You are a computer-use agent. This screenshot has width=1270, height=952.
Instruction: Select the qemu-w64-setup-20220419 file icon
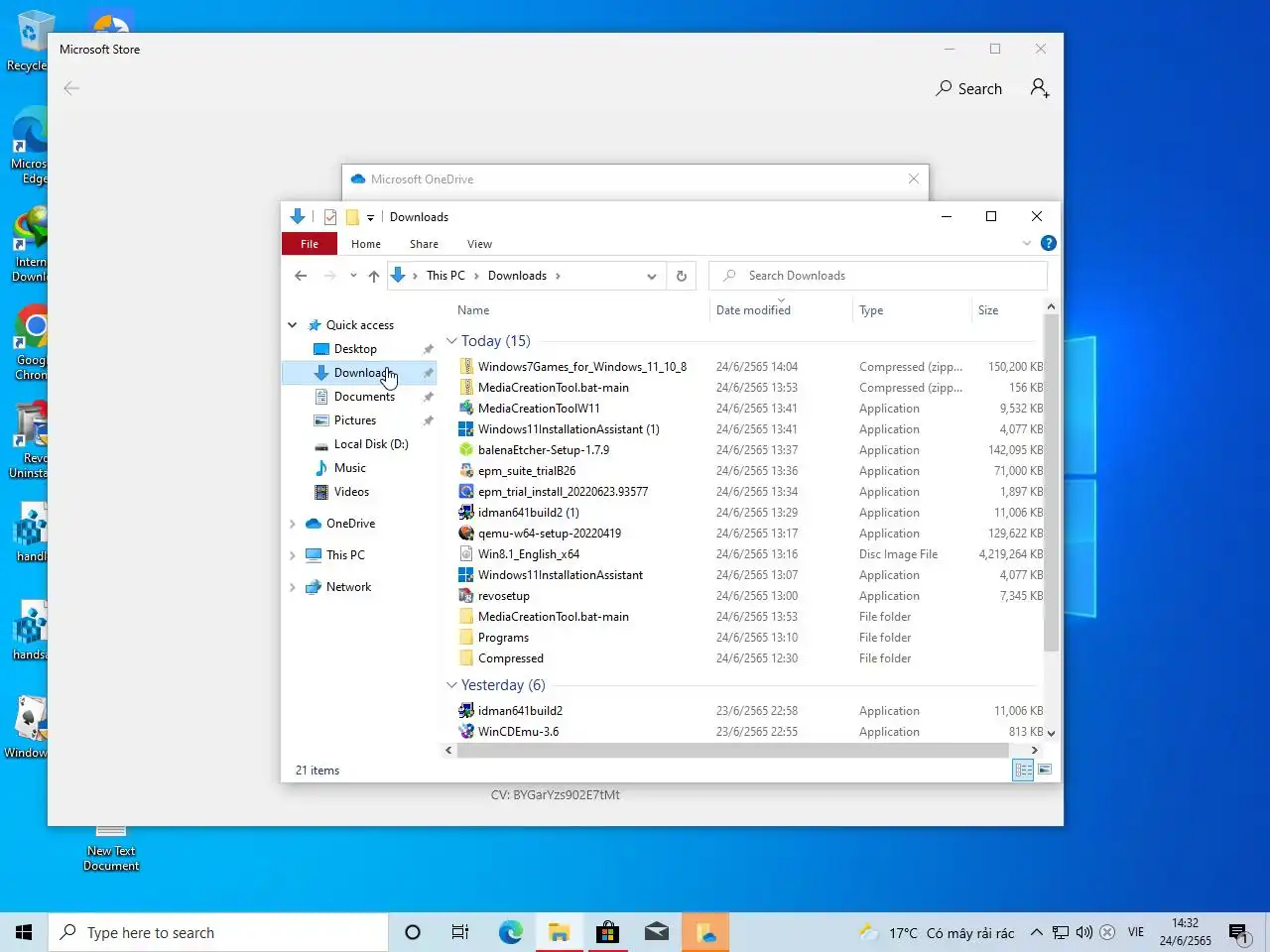[466, 534]
